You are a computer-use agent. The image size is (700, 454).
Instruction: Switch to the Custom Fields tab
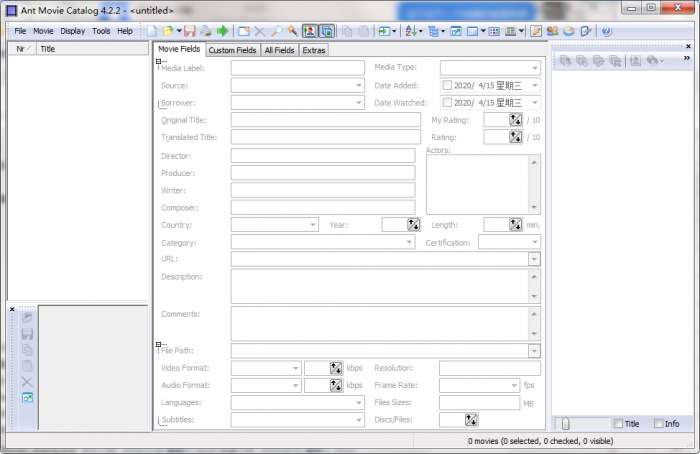click(x=232, y=50)
